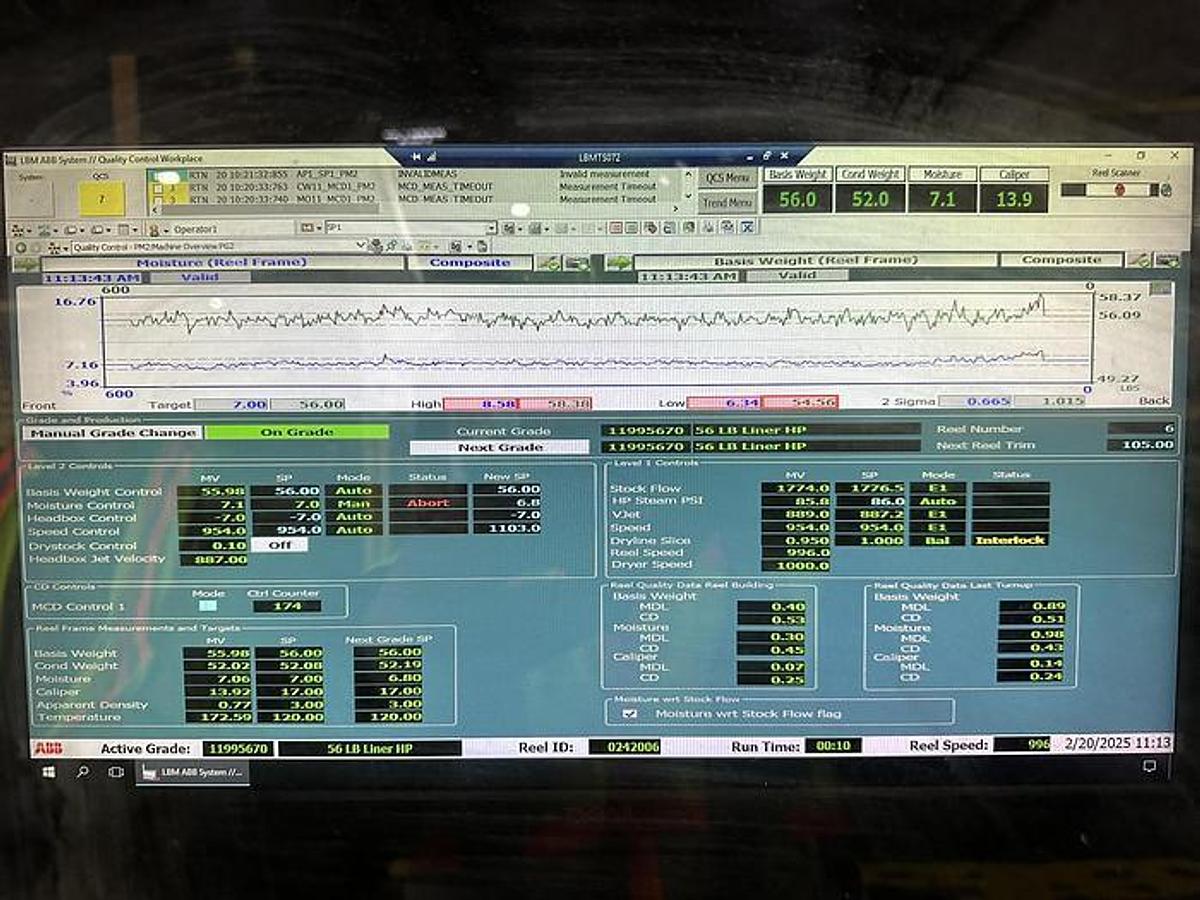Click the yellow QCS alarm tile
This screenshot has width=1200, height=900.
pos(101,198)
